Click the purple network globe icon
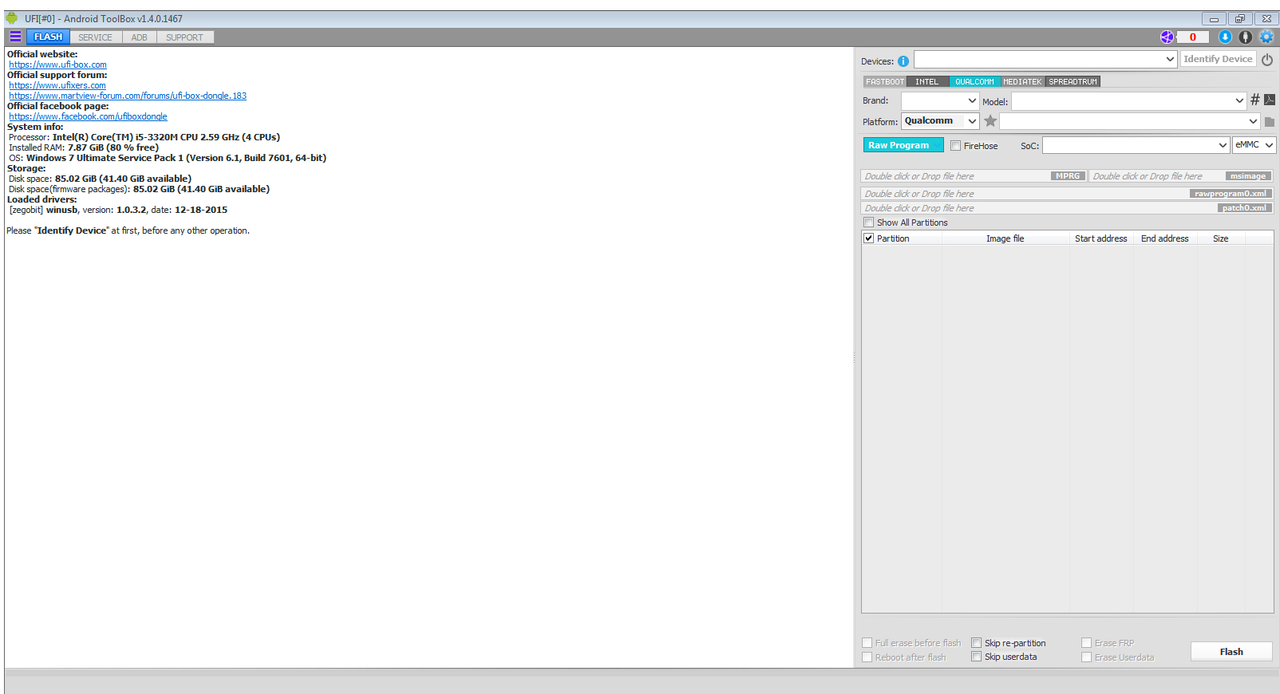 1167,37
